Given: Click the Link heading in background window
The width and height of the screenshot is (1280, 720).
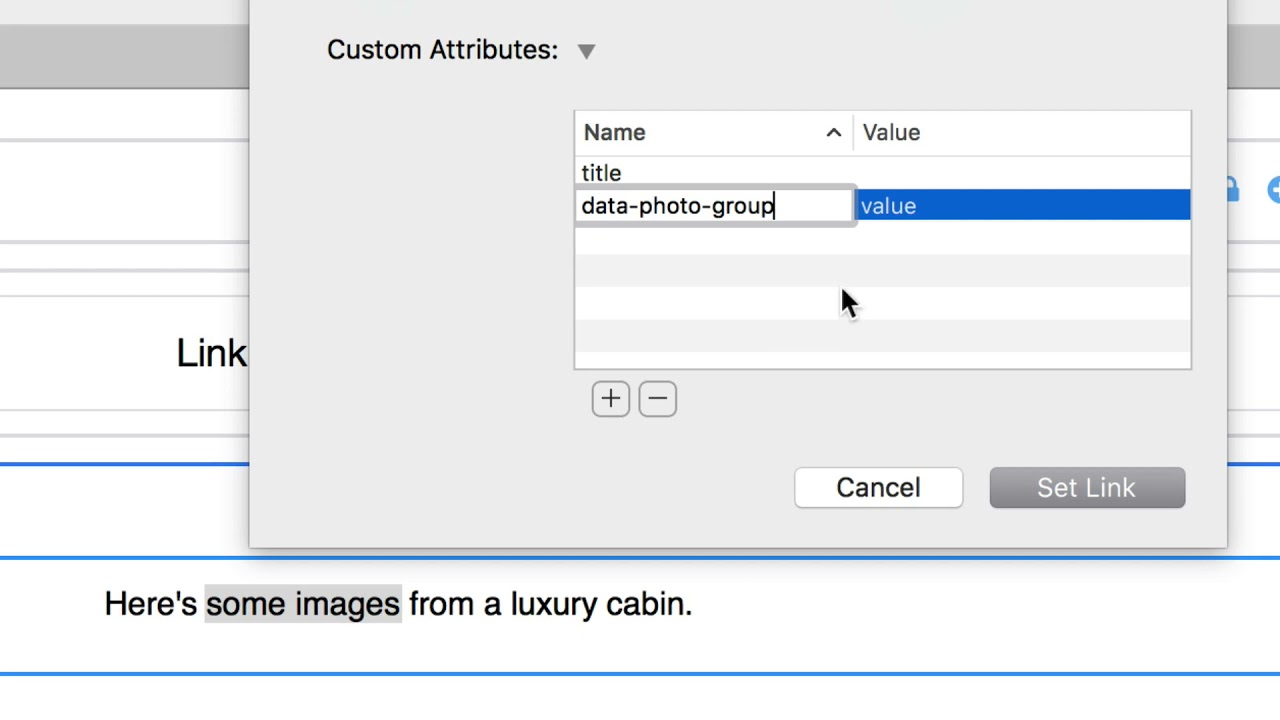Looking at the screenshot, I should pos(211,353).
